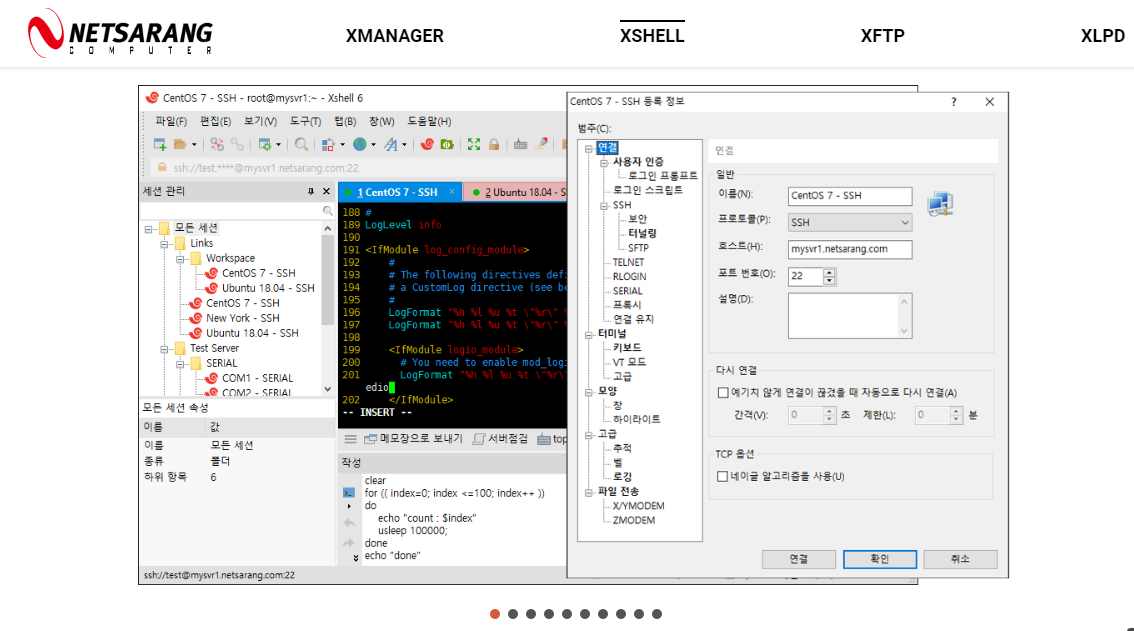The height and width of the screenshot is (631, 1134).
Task: Launch Xmanager via red swirl toolbar icon
Action: point(427,145)
